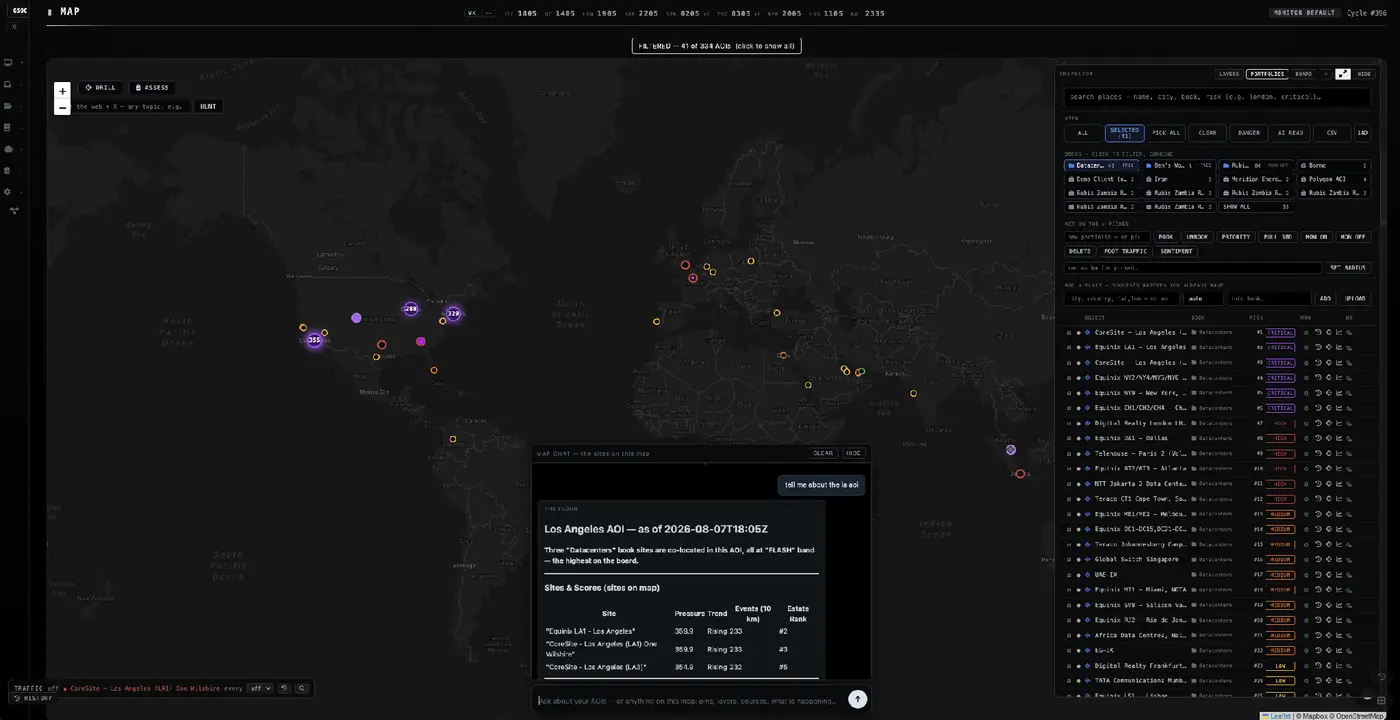Open the clipboard icon in left sidebar
Viewport: 1400px width, 720px height.
8,171
